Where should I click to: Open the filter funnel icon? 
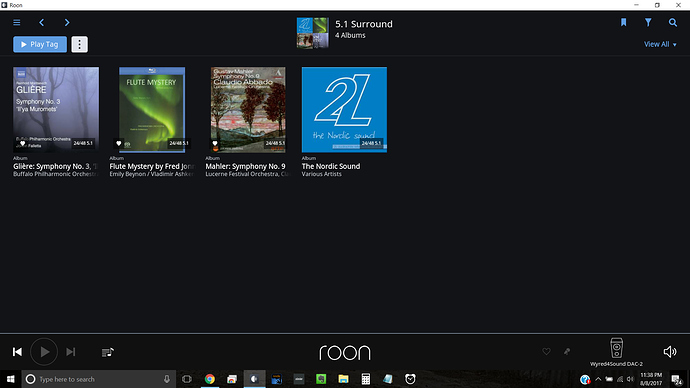648,22
